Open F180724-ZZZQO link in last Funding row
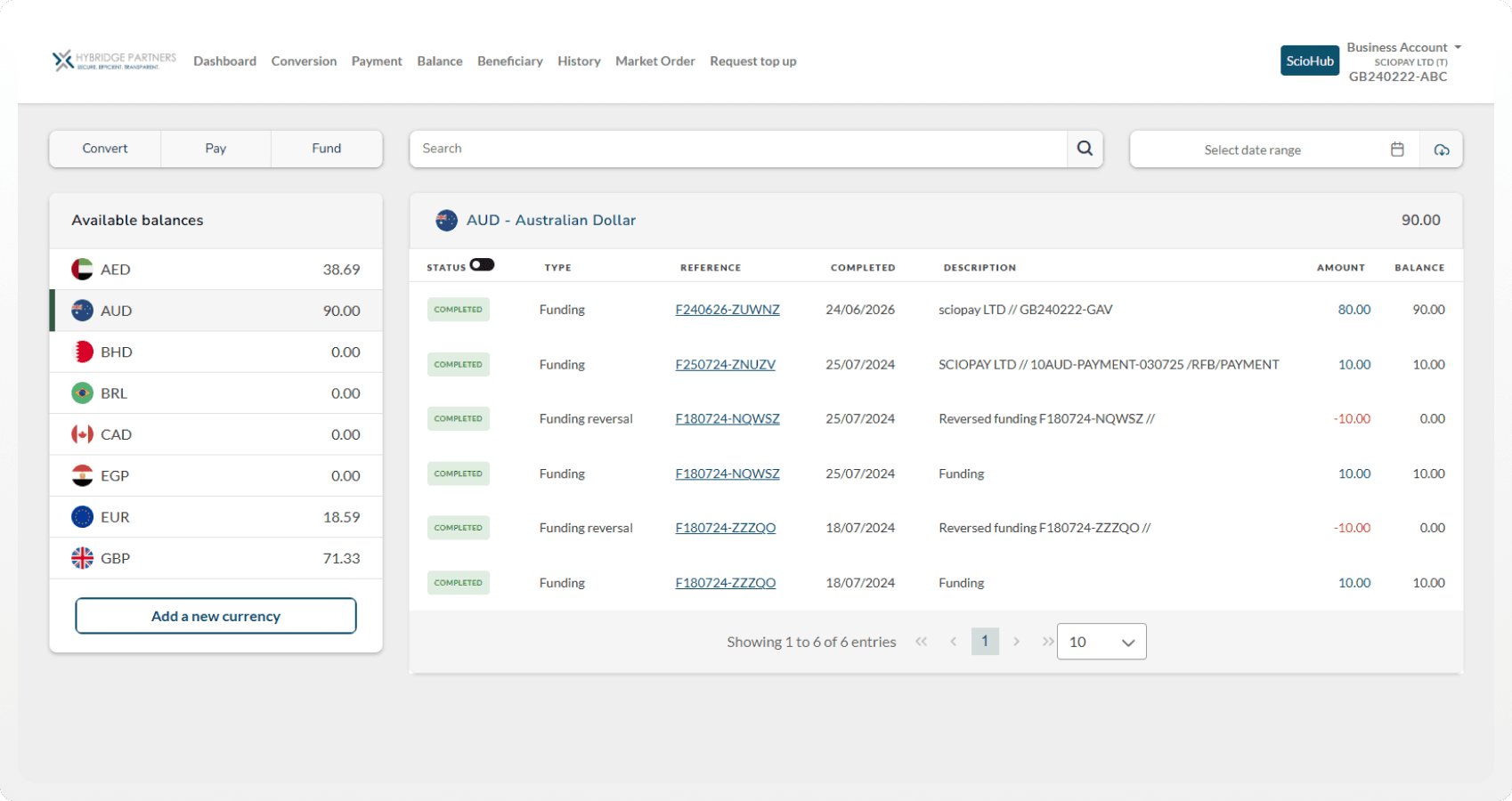The width and height of the screenshot is (1512, 801). point(725,583)
